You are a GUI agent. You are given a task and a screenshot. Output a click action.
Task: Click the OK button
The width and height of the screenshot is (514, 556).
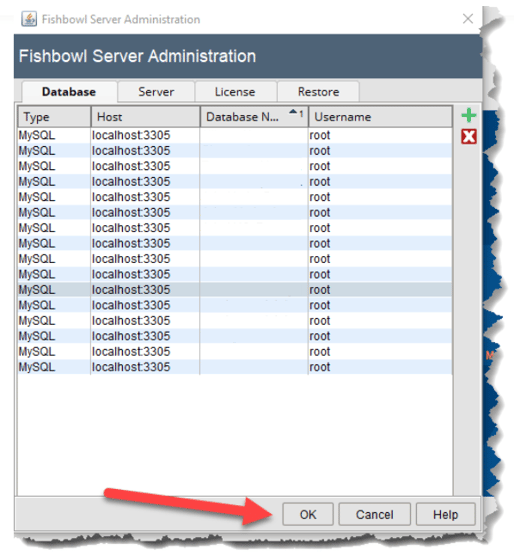tap(308, 514)
